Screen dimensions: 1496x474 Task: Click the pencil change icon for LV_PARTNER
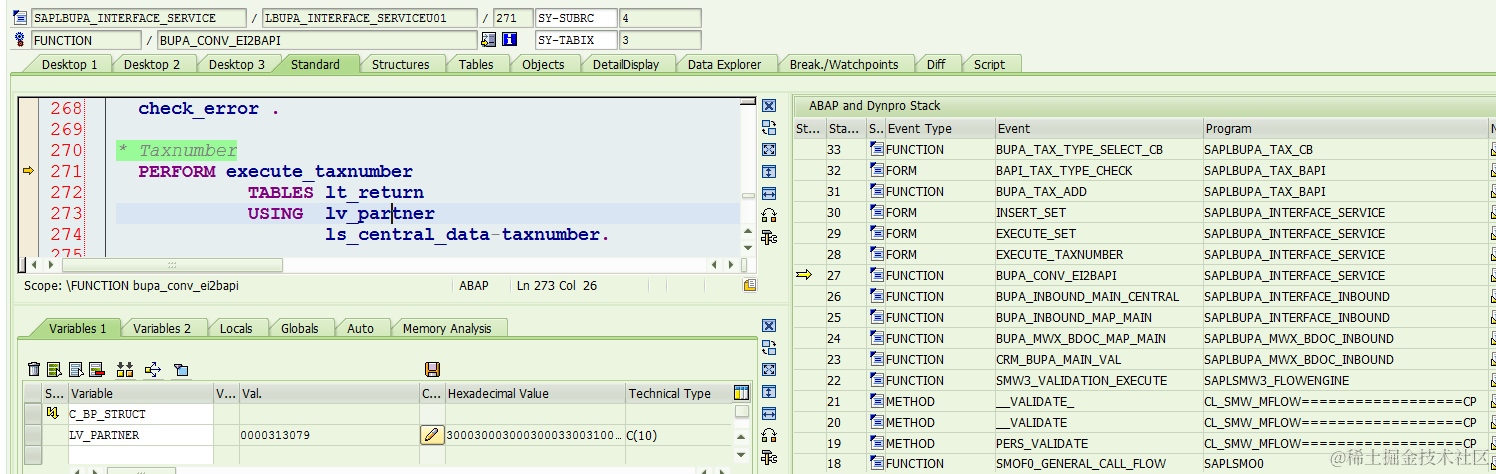(x=432, y=435)
